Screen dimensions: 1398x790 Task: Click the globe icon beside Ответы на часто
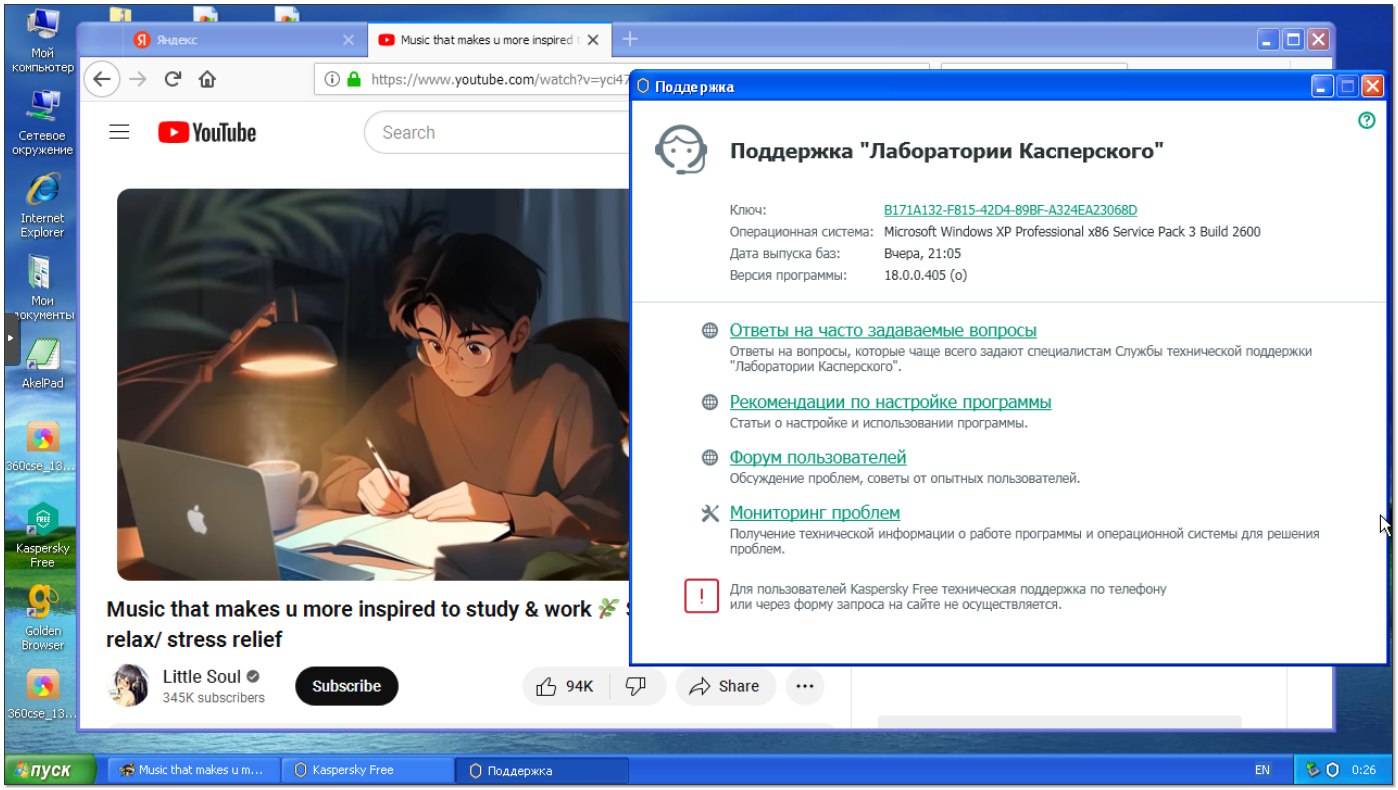[x=710, y=331]
